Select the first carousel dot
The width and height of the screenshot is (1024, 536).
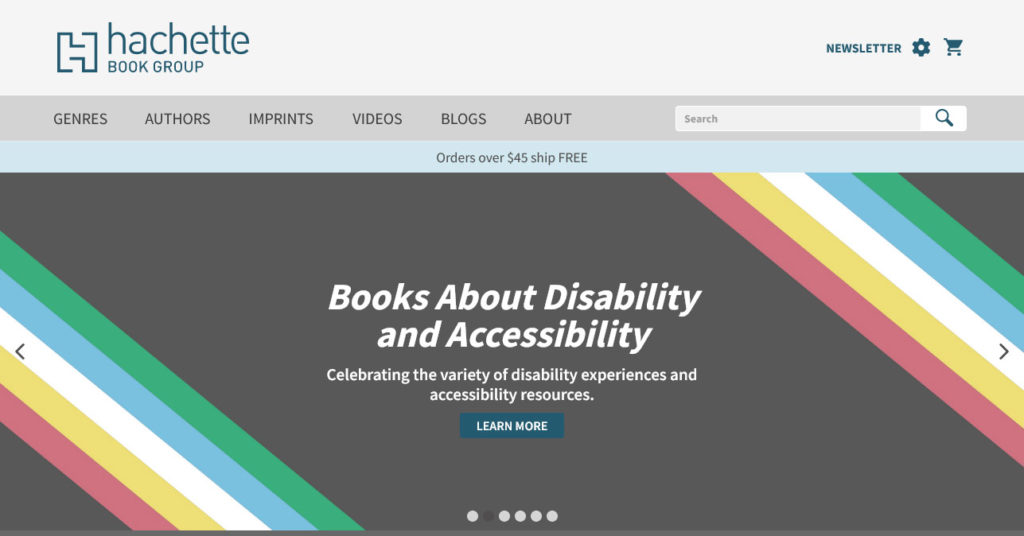tap(472, 516)
